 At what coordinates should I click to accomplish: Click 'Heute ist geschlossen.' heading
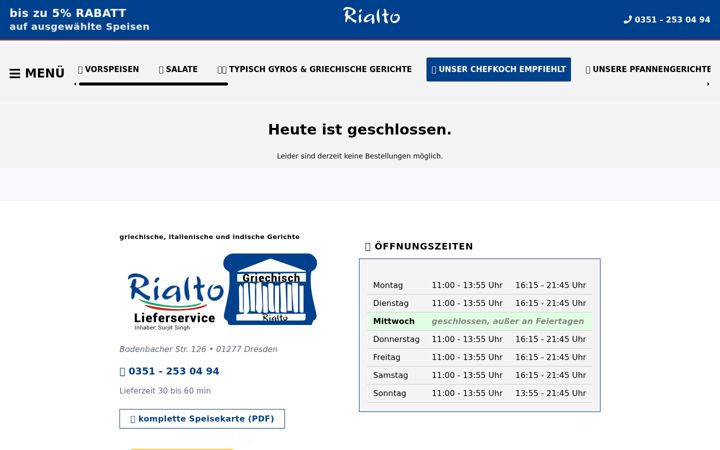click(x=360, y=129)
